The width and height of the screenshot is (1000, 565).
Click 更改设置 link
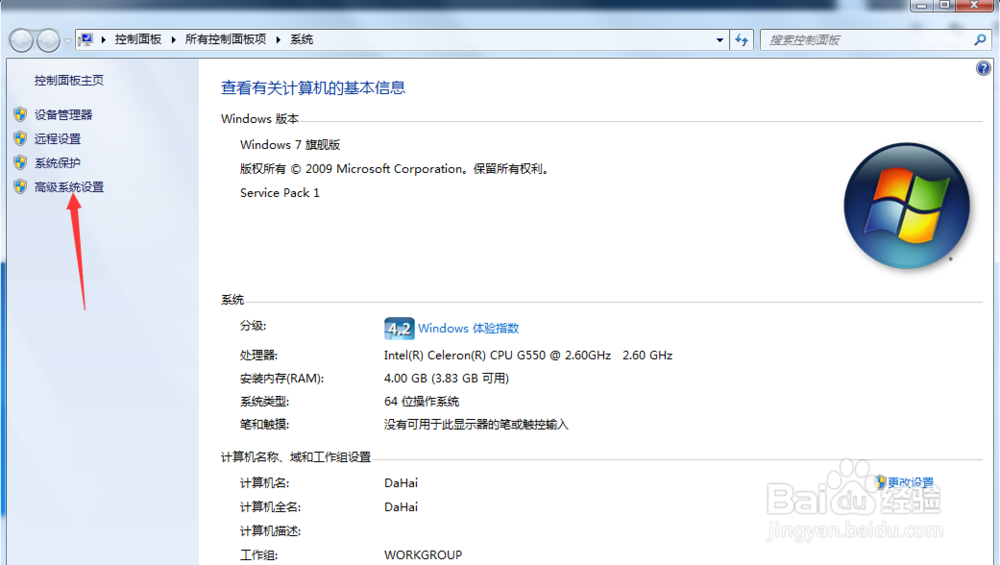[910, 482]
